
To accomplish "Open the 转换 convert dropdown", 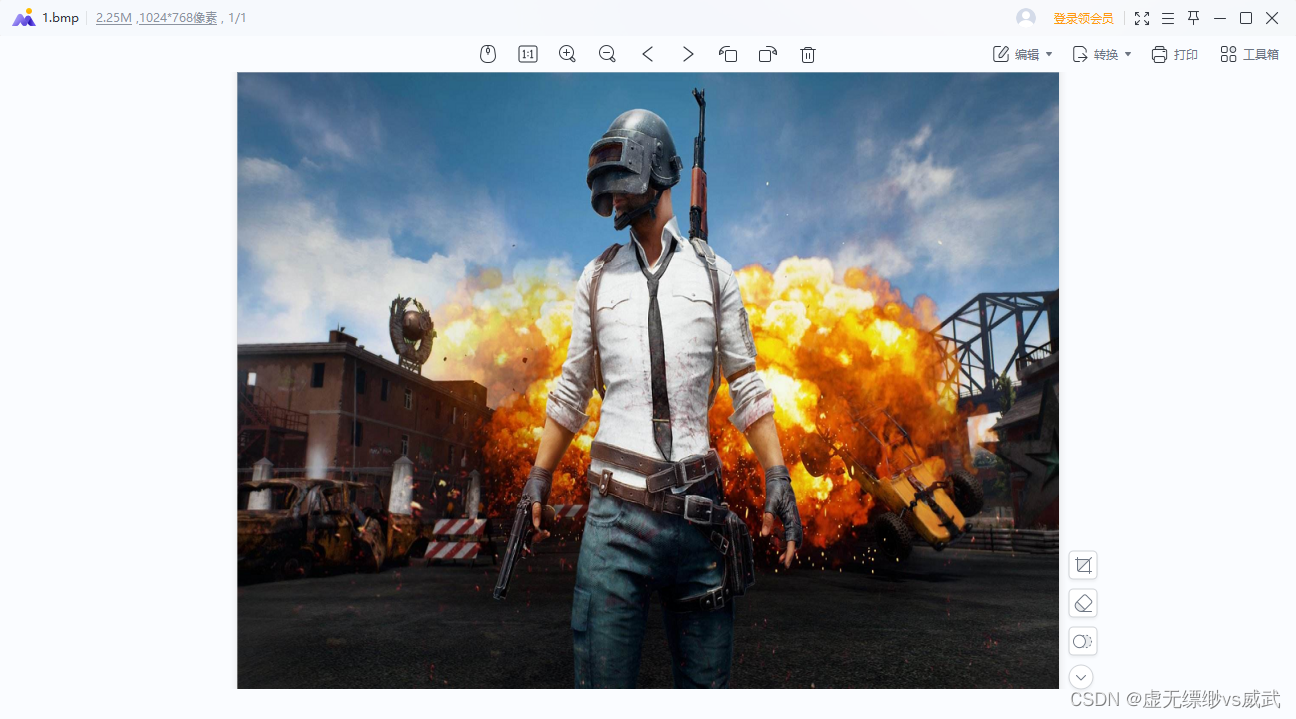I will click(1102, 54).
